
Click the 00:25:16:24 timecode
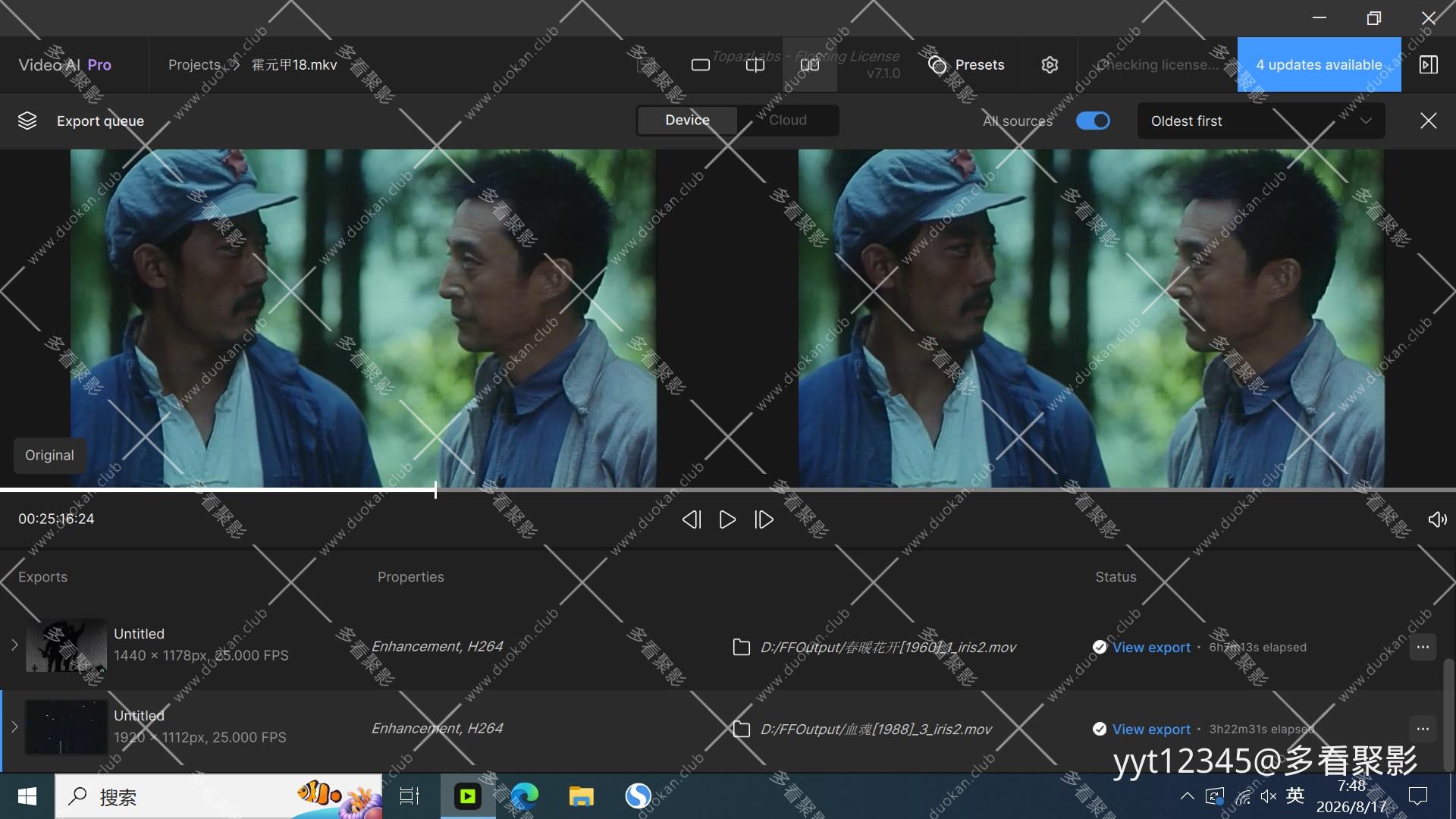(57, 519)
